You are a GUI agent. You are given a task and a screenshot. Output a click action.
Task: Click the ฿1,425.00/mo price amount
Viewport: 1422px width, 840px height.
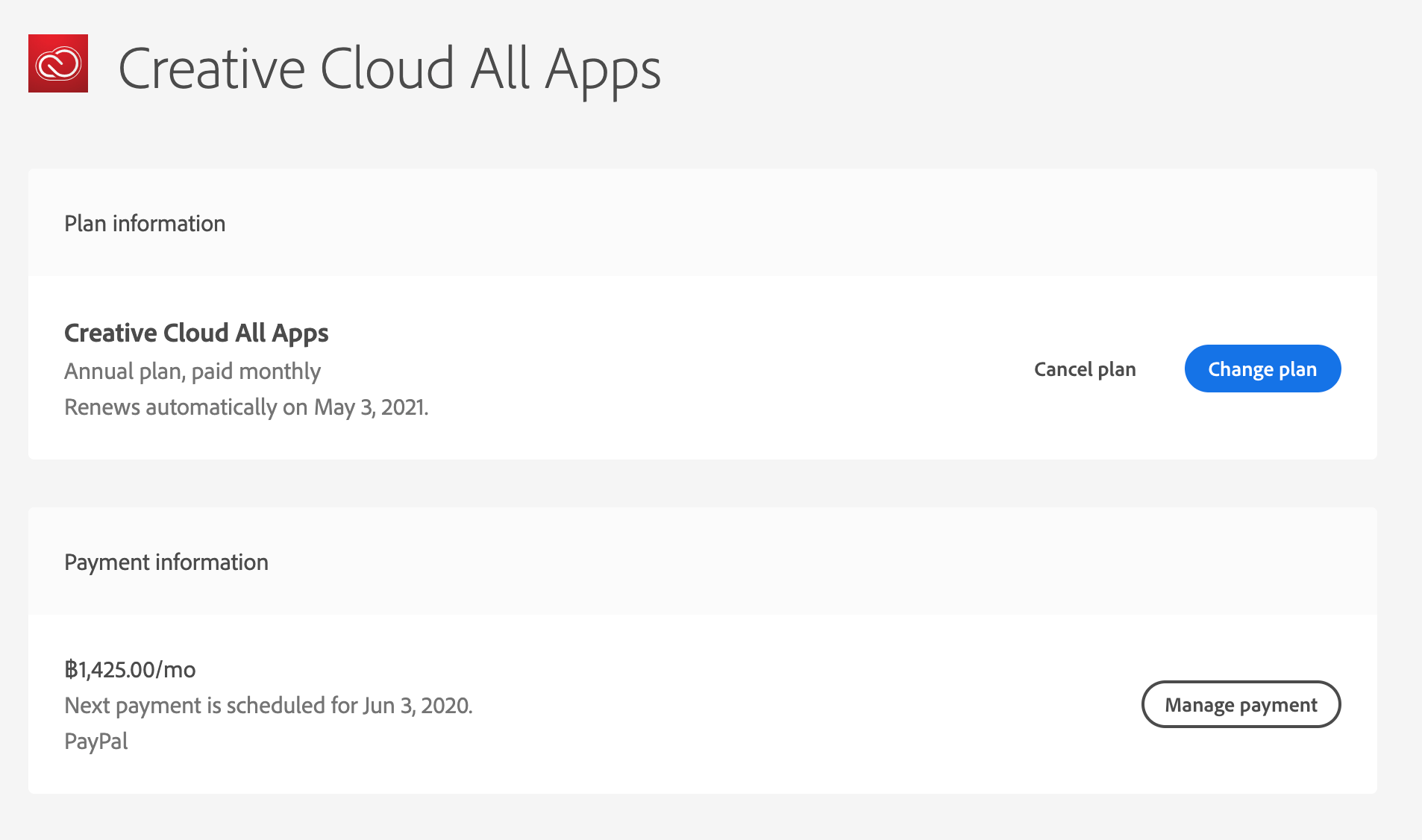pos(130,669)
